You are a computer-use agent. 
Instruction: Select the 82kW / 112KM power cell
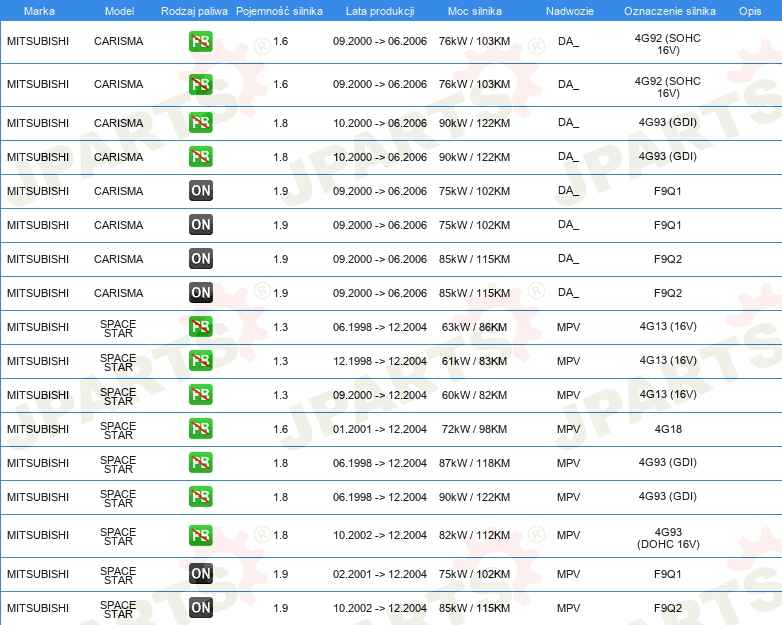coord(474,535)
